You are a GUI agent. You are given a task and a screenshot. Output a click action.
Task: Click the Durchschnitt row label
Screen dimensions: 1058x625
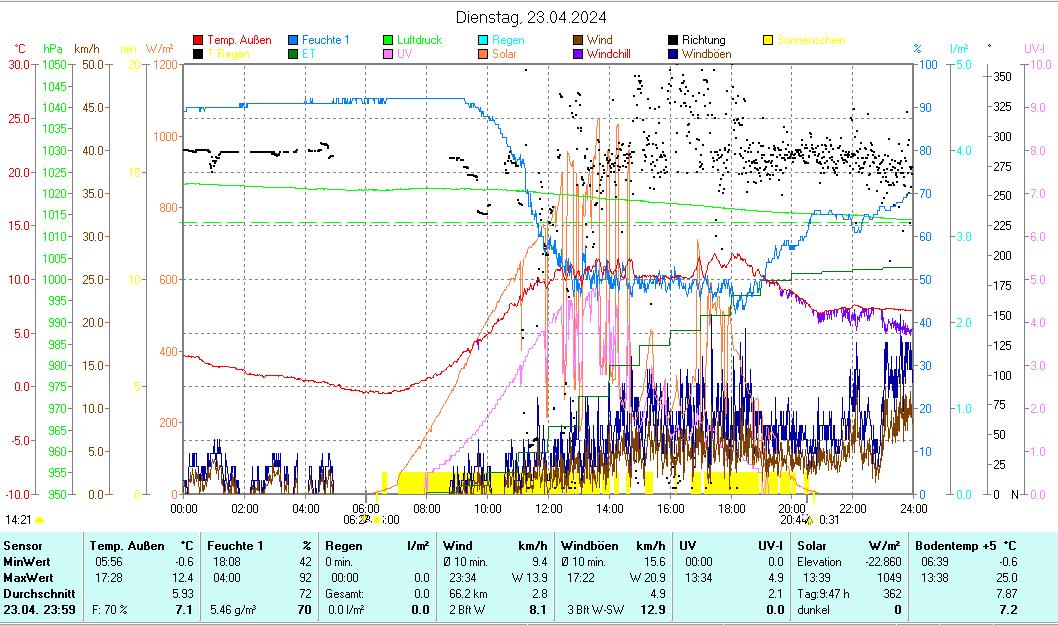click(x=36, y=594)
